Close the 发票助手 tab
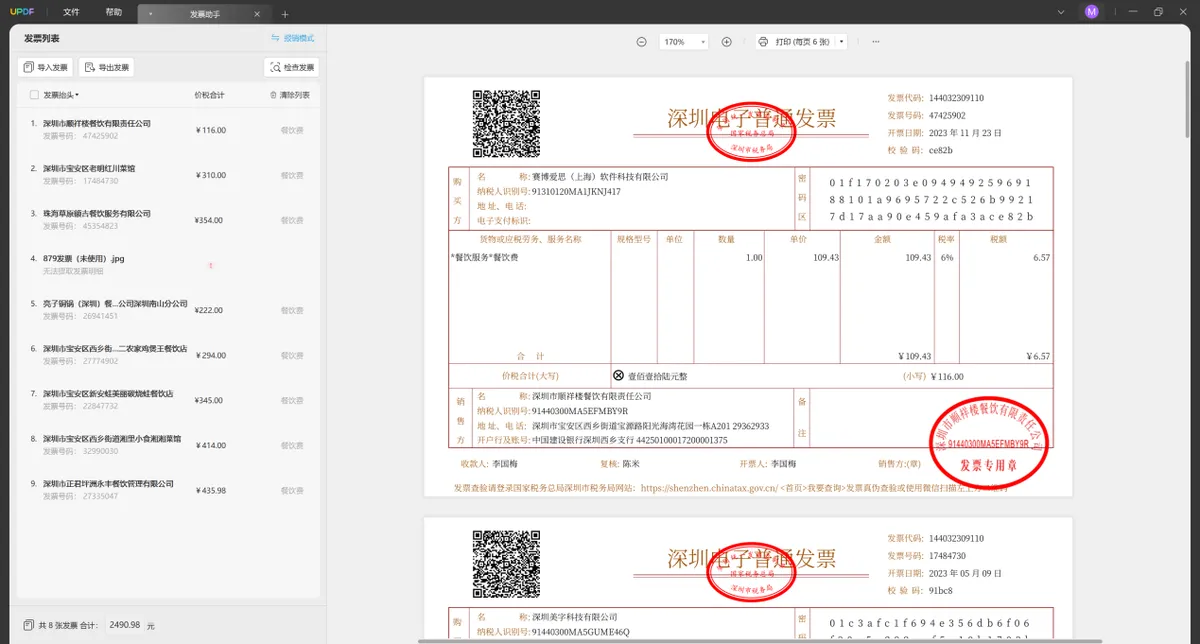This screenshot has height=644, width=1200. click(257, 15)
